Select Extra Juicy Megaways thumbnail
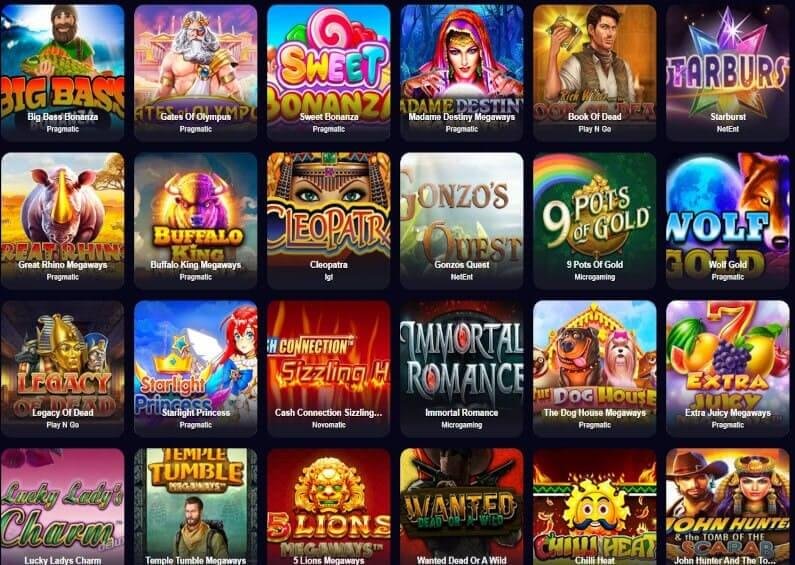This screenshot has height=565, width=795. coord(728,369)
